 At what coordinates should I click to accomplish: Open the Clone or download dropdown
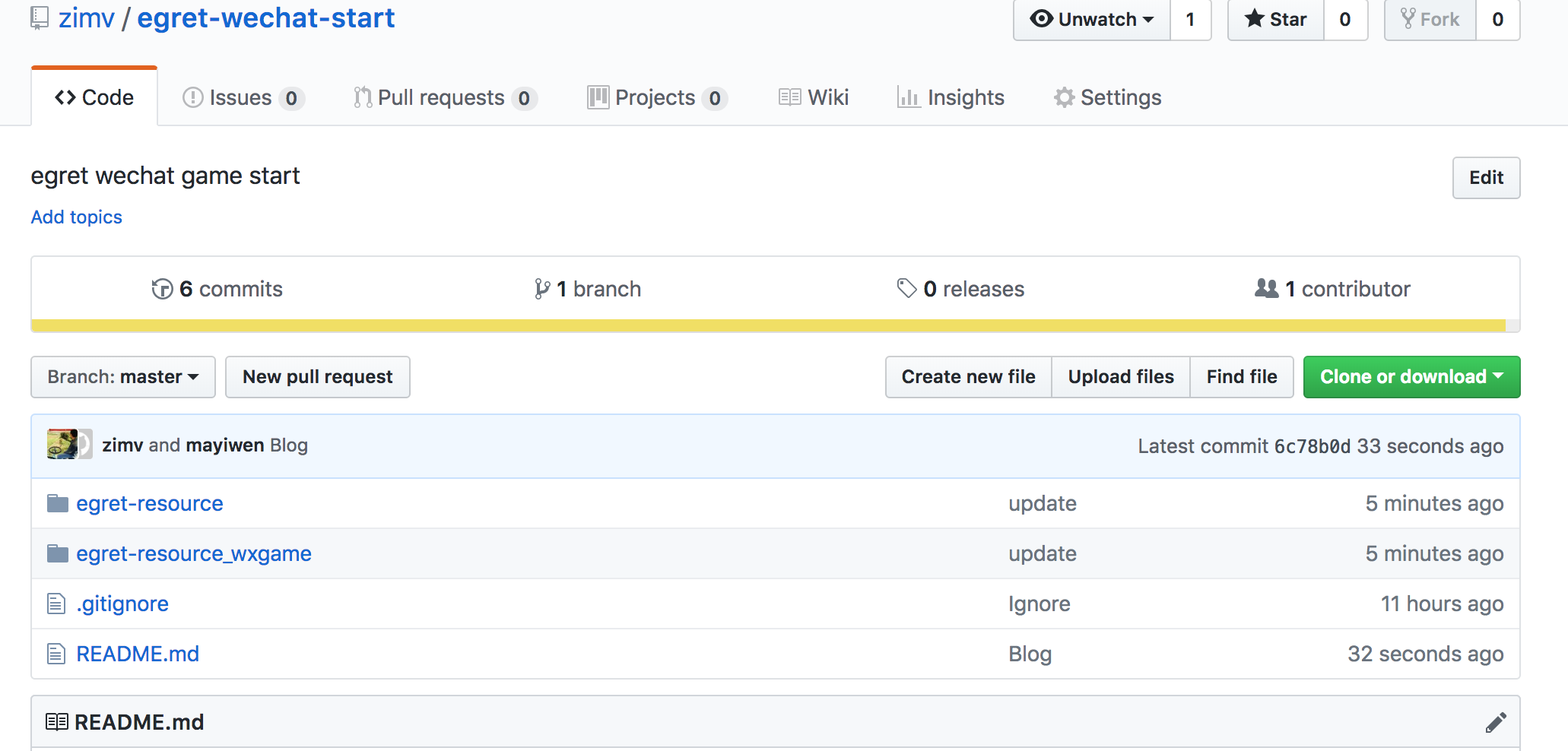click(x=1411, y=377)
